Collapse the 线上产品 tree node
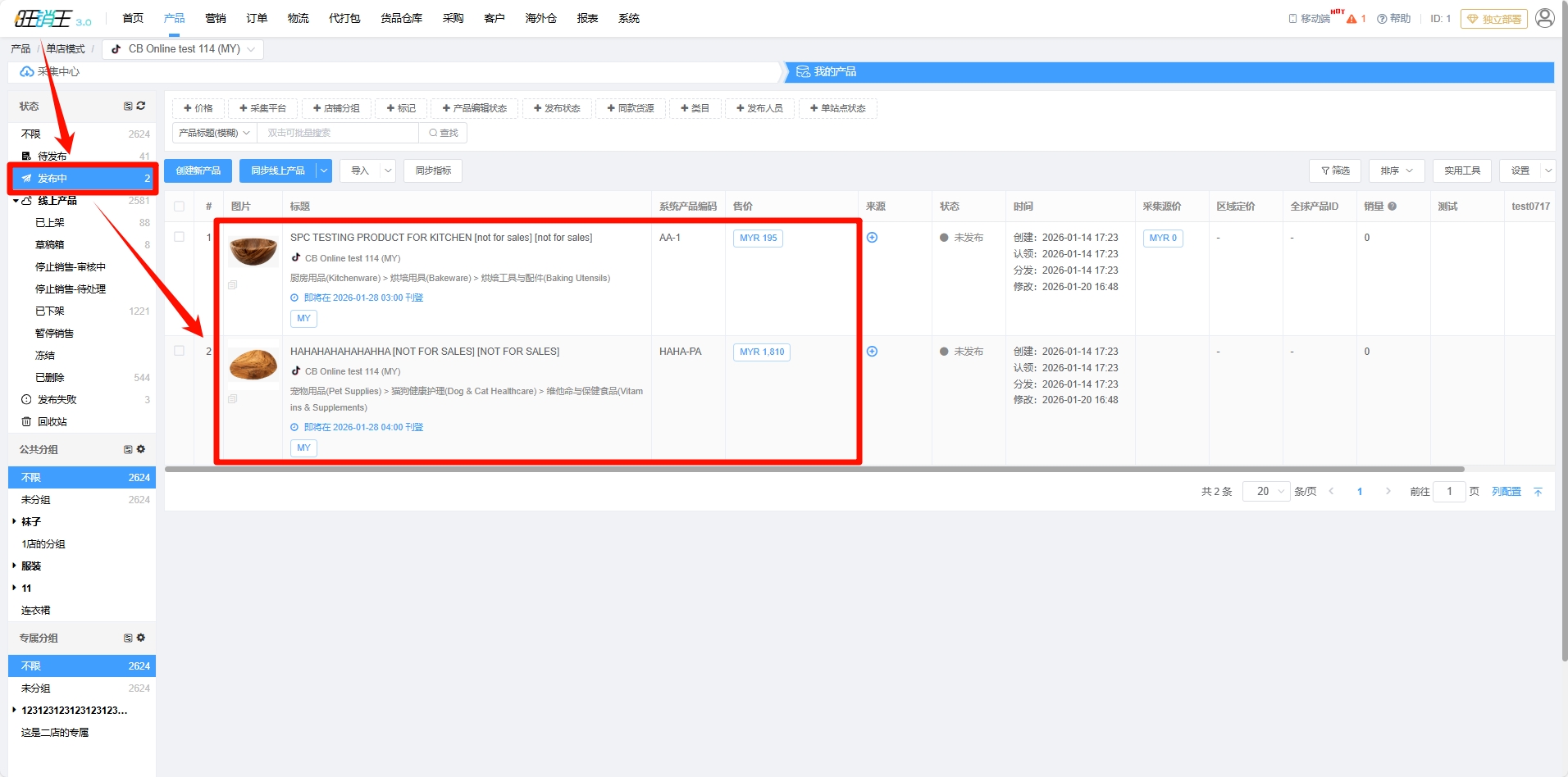Screen dimensions: 1568x777 (16, 201)
